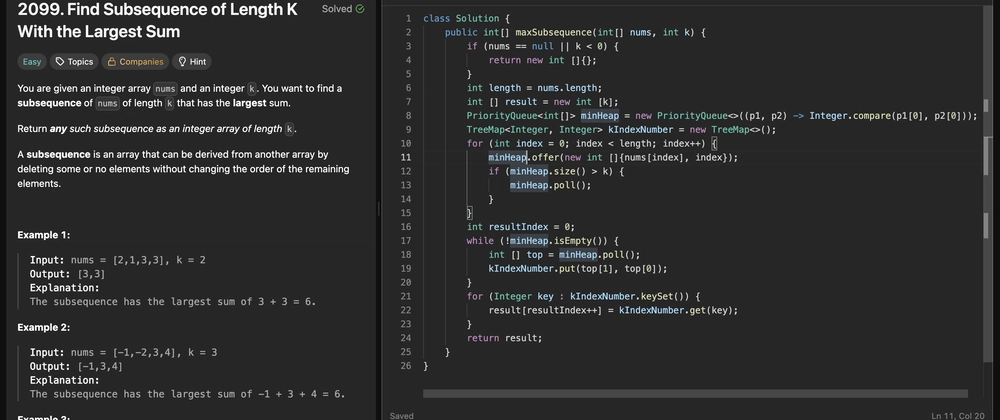Click the Solved checkmark icon

360,9
